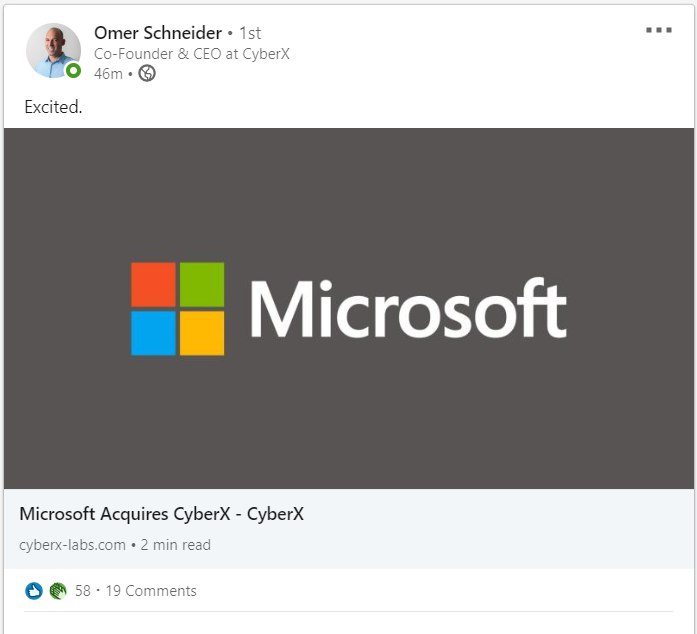Click the Microsoft wordmark in the image

tap(407, 309)
